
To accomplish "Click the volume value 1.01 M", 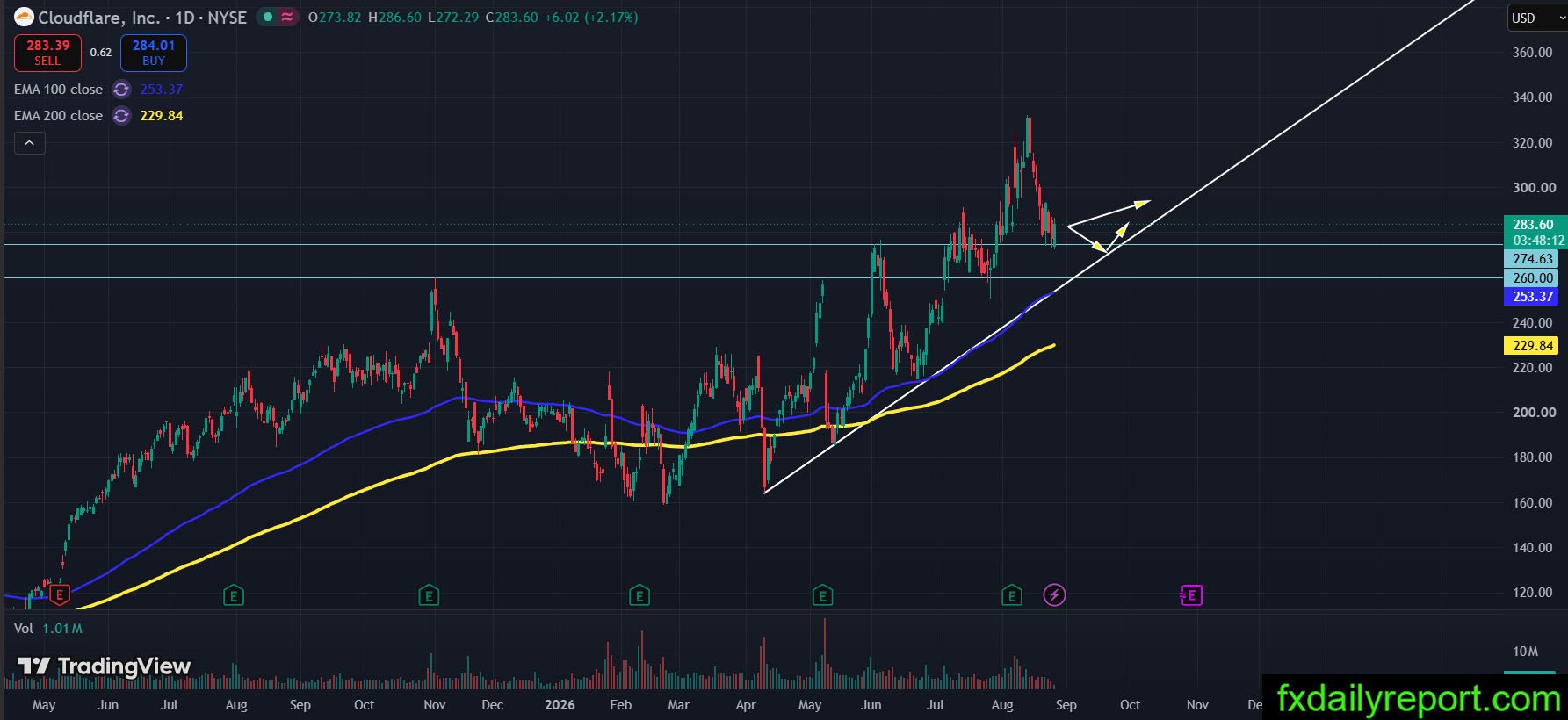I will [62, 629].
